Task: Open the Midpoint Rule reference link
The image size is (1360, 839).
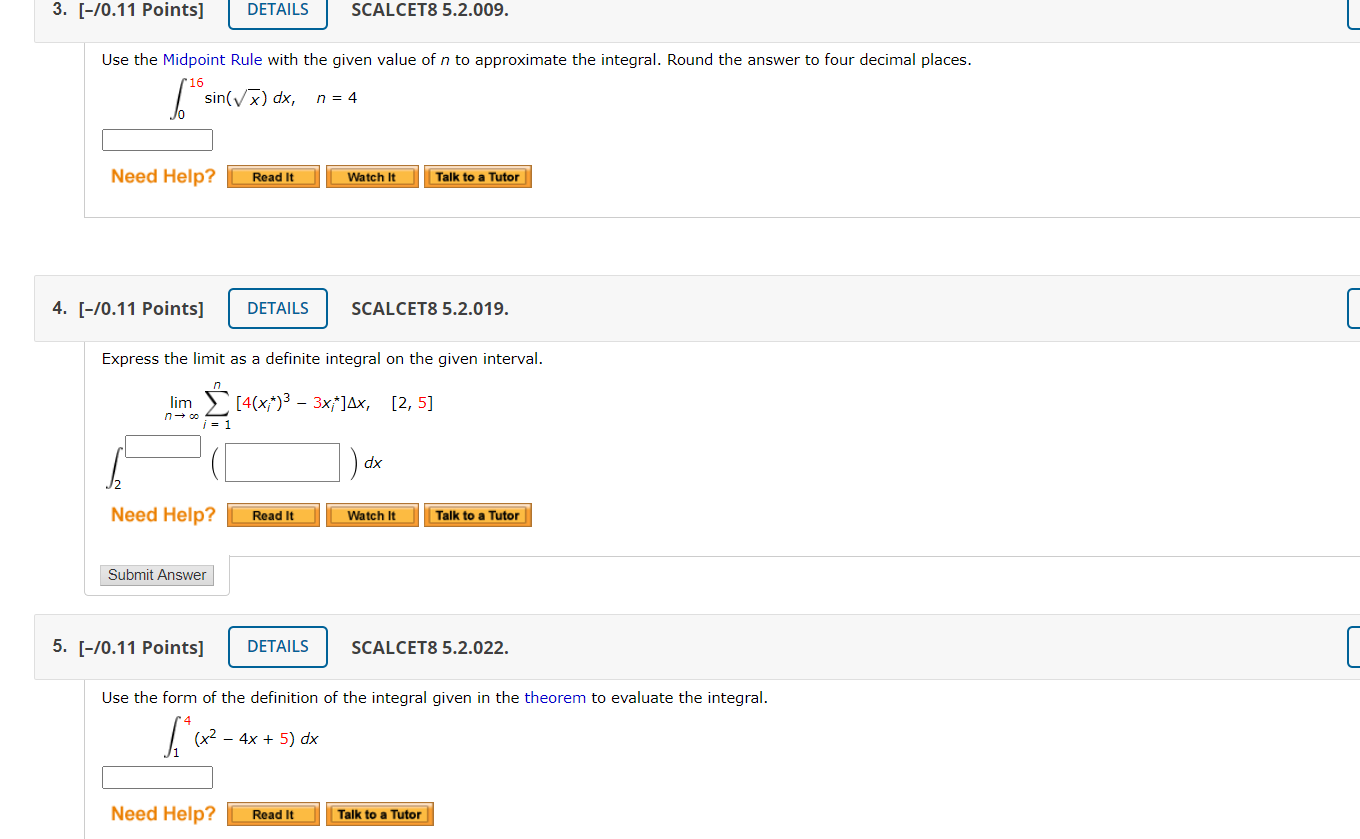Action: click(x=210, y=59)
